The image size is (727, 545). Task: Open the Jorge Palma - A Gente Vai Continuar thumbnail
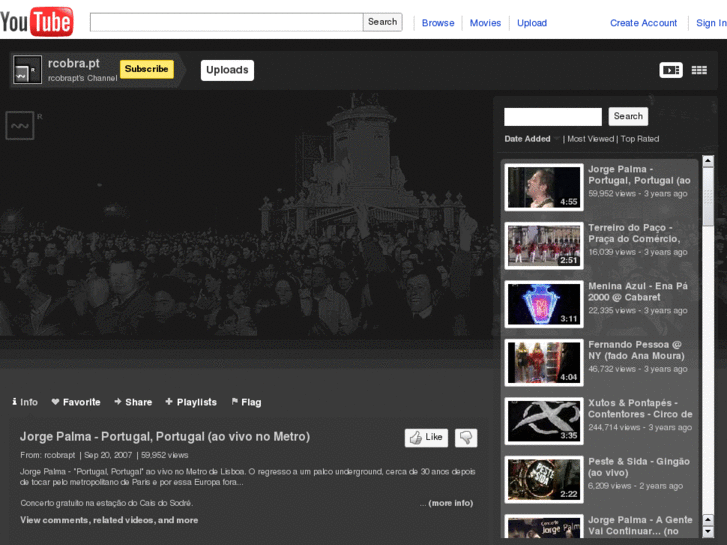(544, 526)
